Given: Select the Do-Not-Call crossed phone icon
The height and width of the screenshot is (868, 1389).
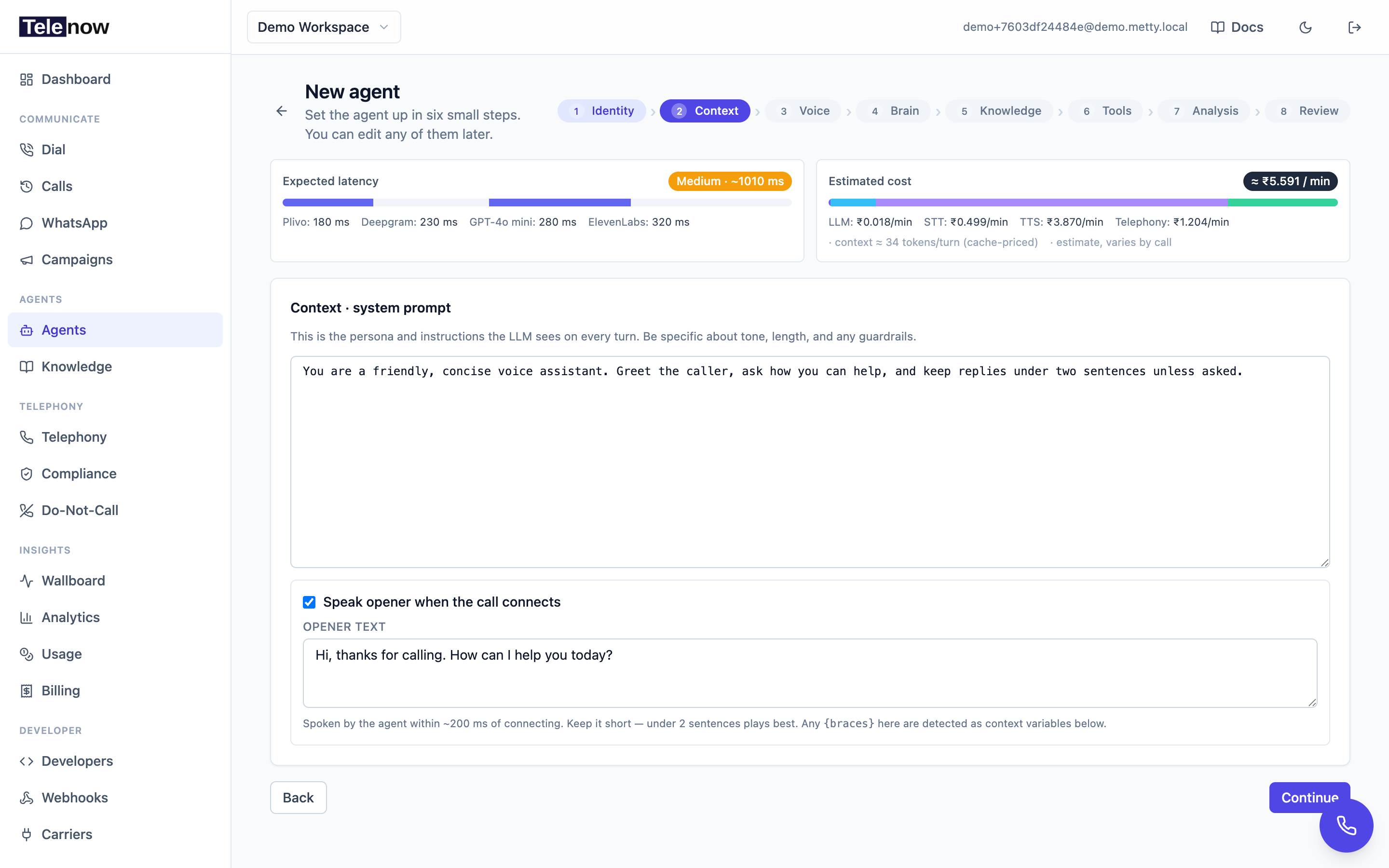Looking at the screenshot, I should [27, 511].
